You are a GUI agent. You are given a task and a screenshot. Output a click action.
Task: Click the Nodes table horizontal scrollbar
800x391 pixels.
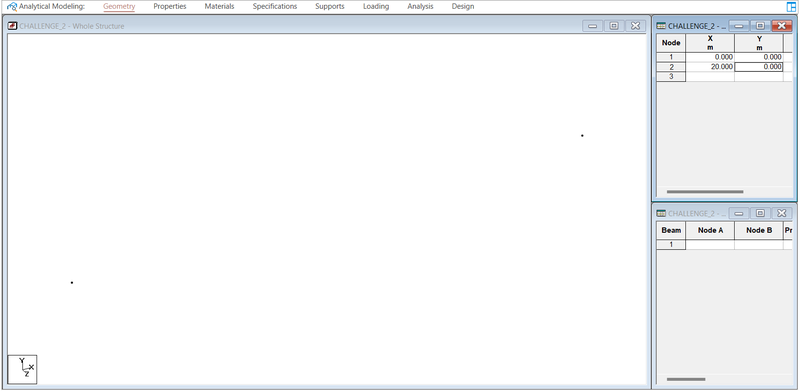(x=705, y=192)
